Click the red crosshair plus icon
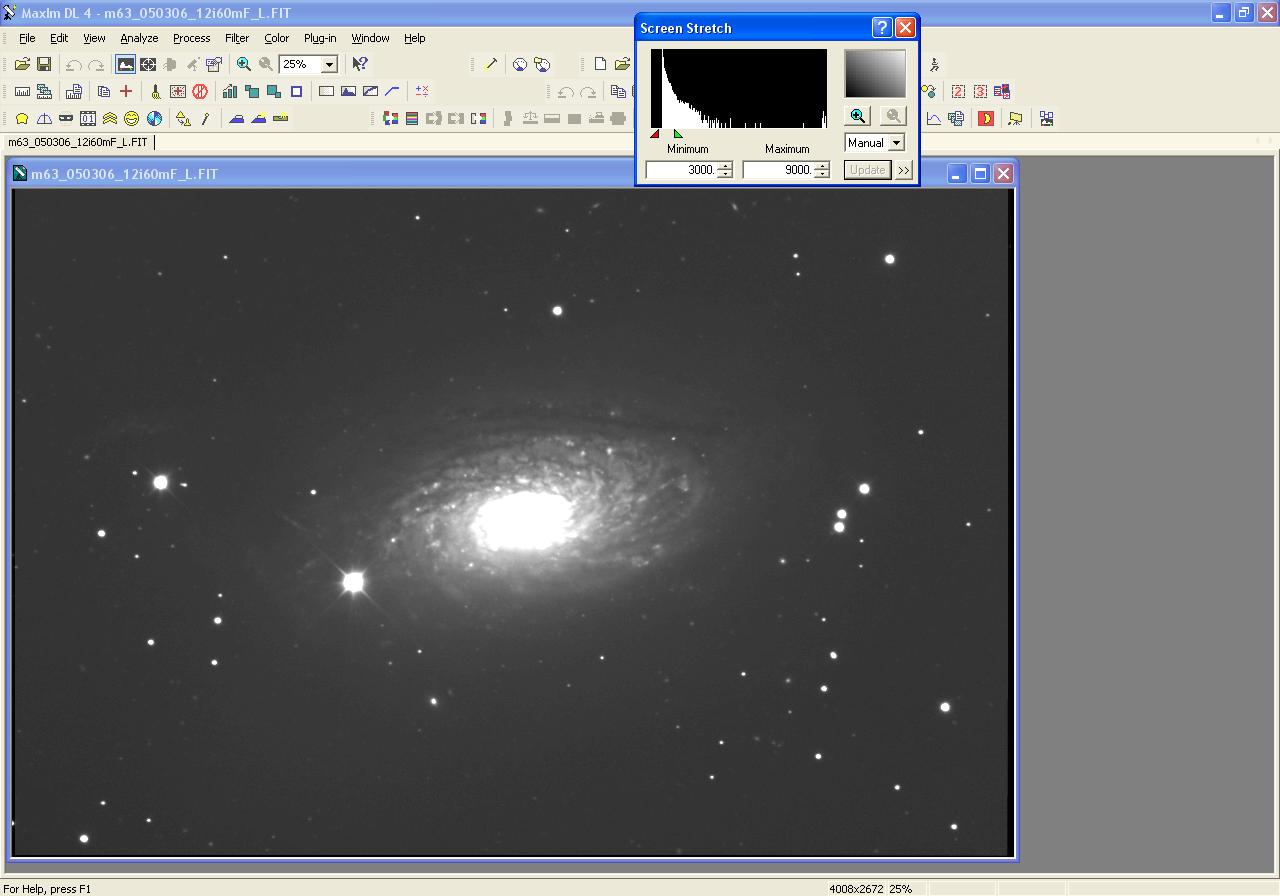 point(126,91)
